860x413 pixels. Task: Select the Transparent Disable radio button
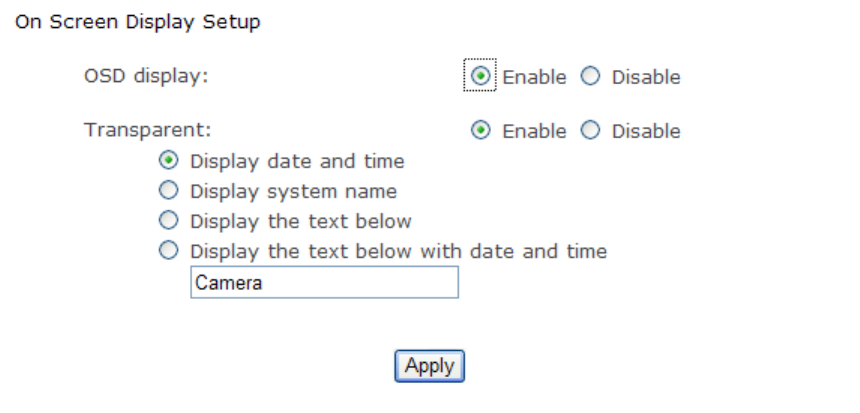point(590,131)
